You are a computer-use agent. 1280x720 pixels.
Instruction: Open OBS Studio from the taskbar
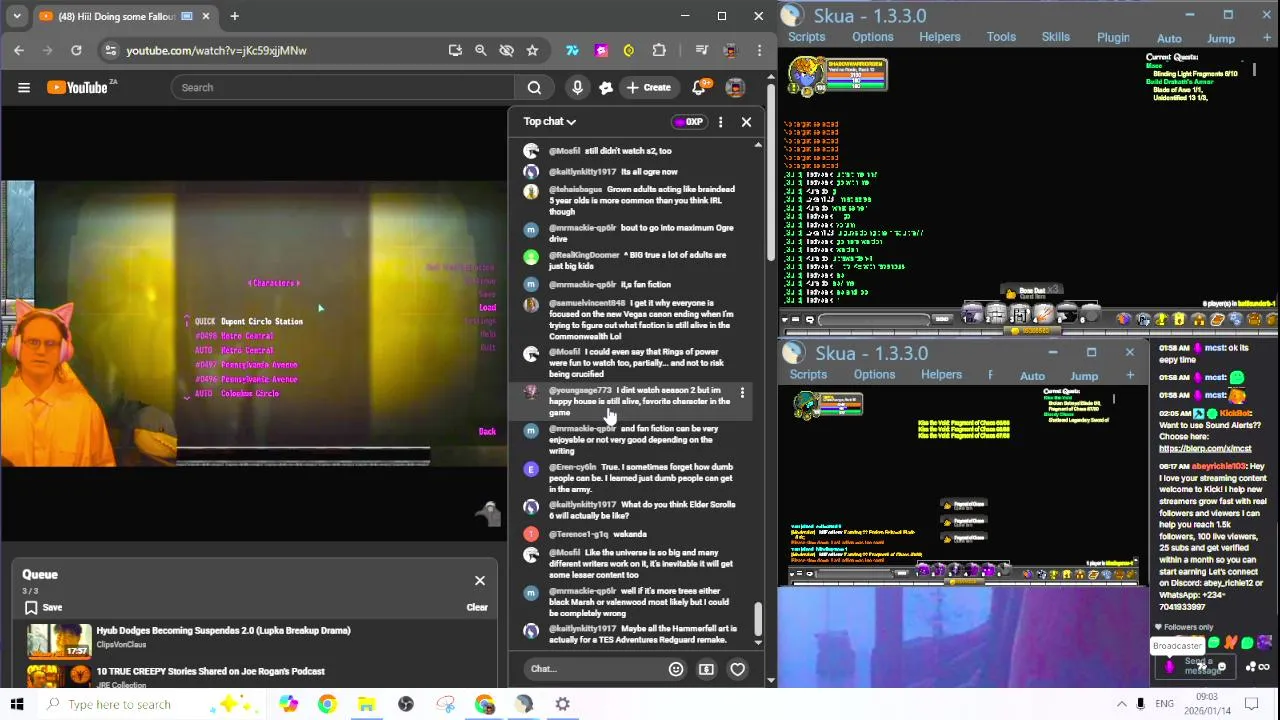pos(406,704)
